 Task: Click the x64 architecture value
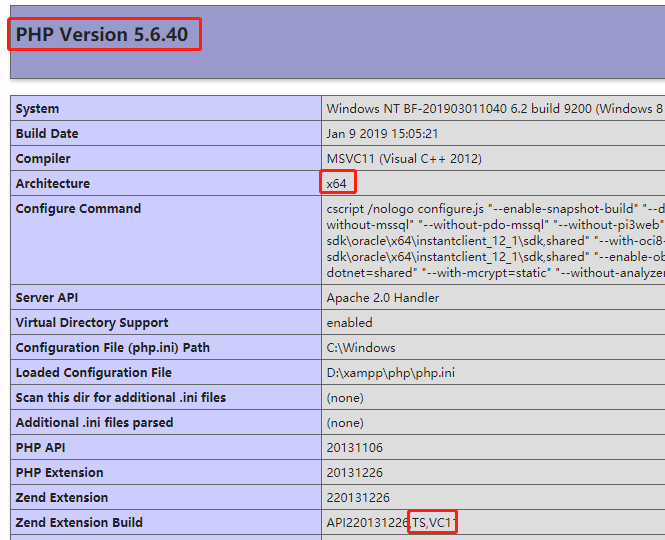pyautogui.click(x=336, y=184)
